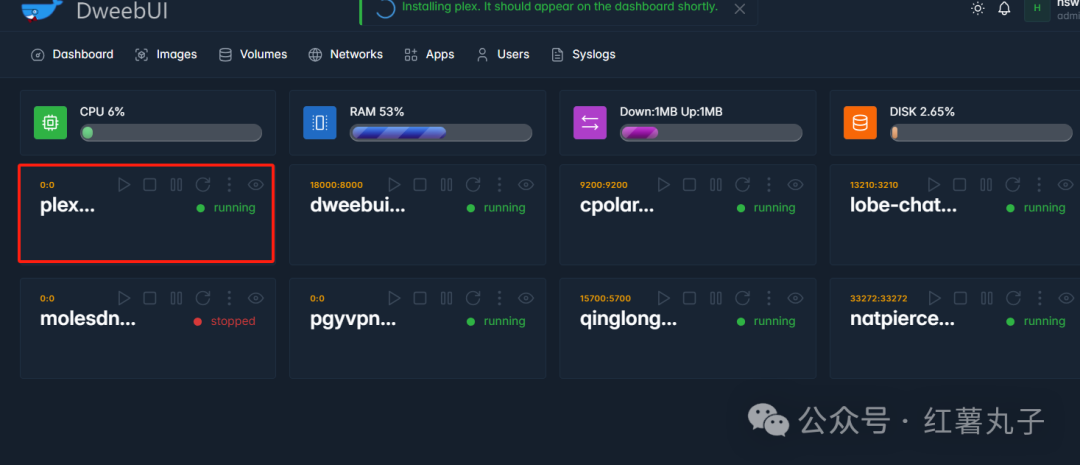Click the CPU usage progress bar
This screenshot has height=465, width=1080.
tap(171, 132)
